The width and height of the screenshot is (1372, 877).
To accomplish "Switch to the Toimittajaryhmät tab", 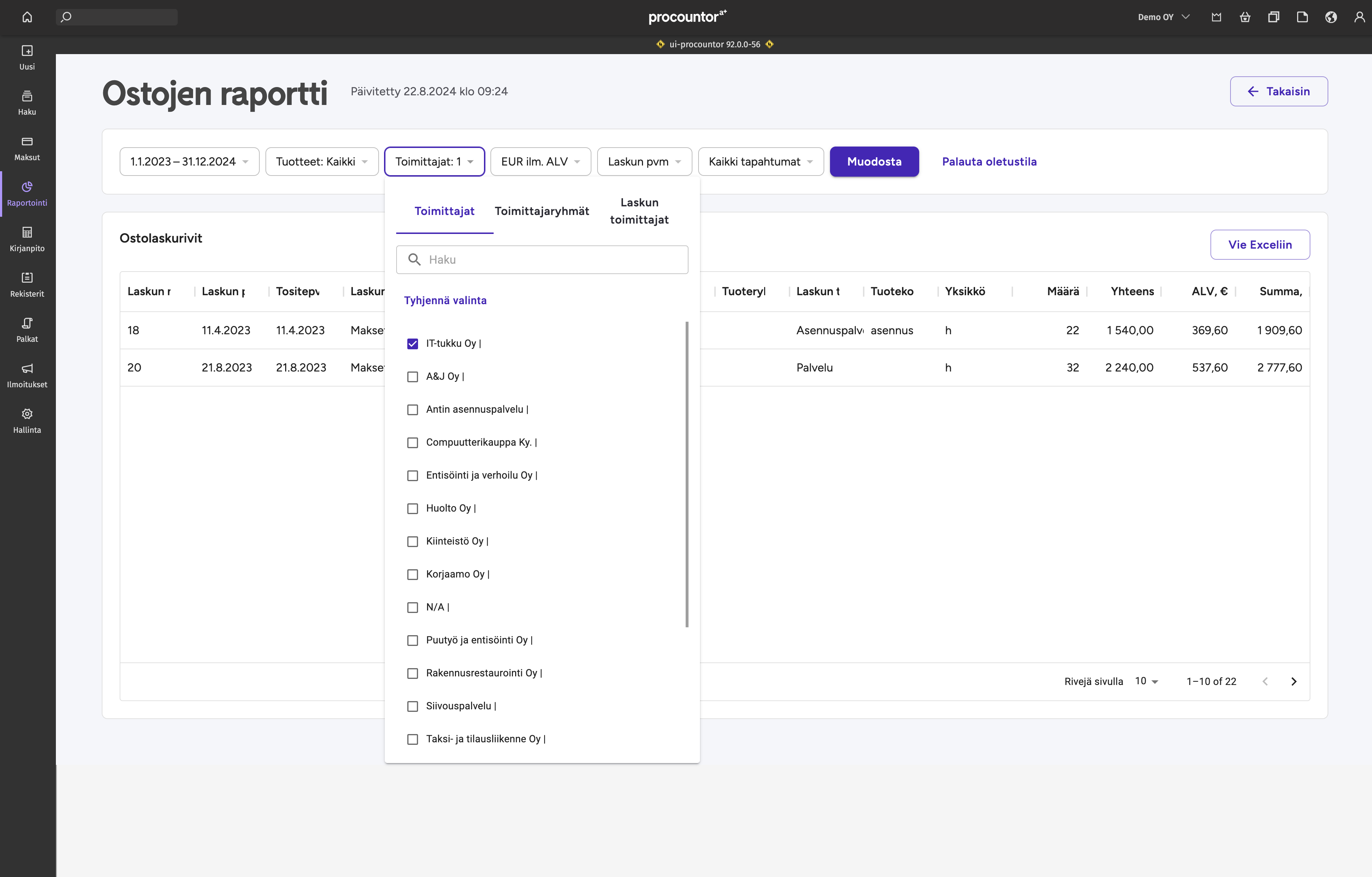I will [542, 211].
